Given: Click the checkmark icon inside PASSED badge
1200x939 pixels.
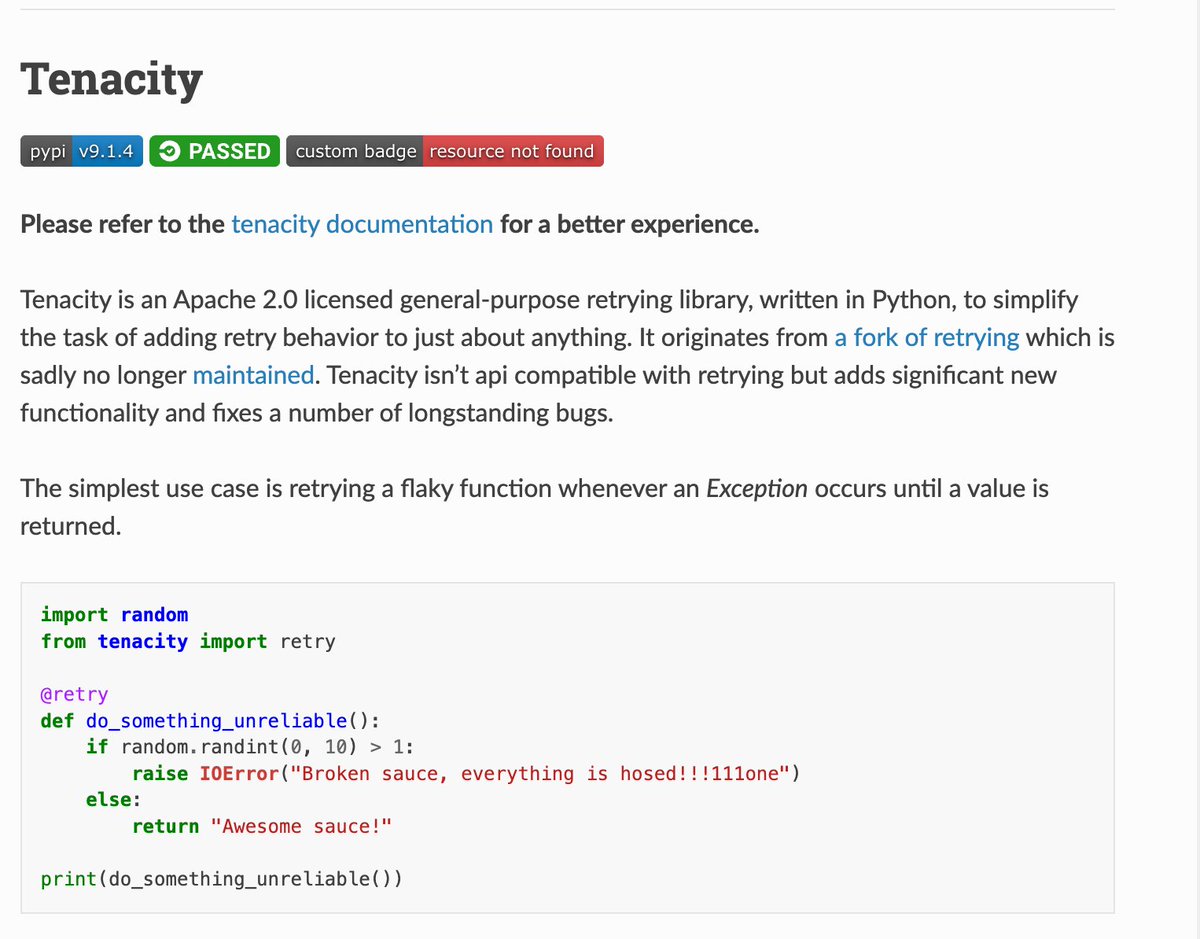Looking at the screenshot, I should pyautogui.click(x=170, y=151).
